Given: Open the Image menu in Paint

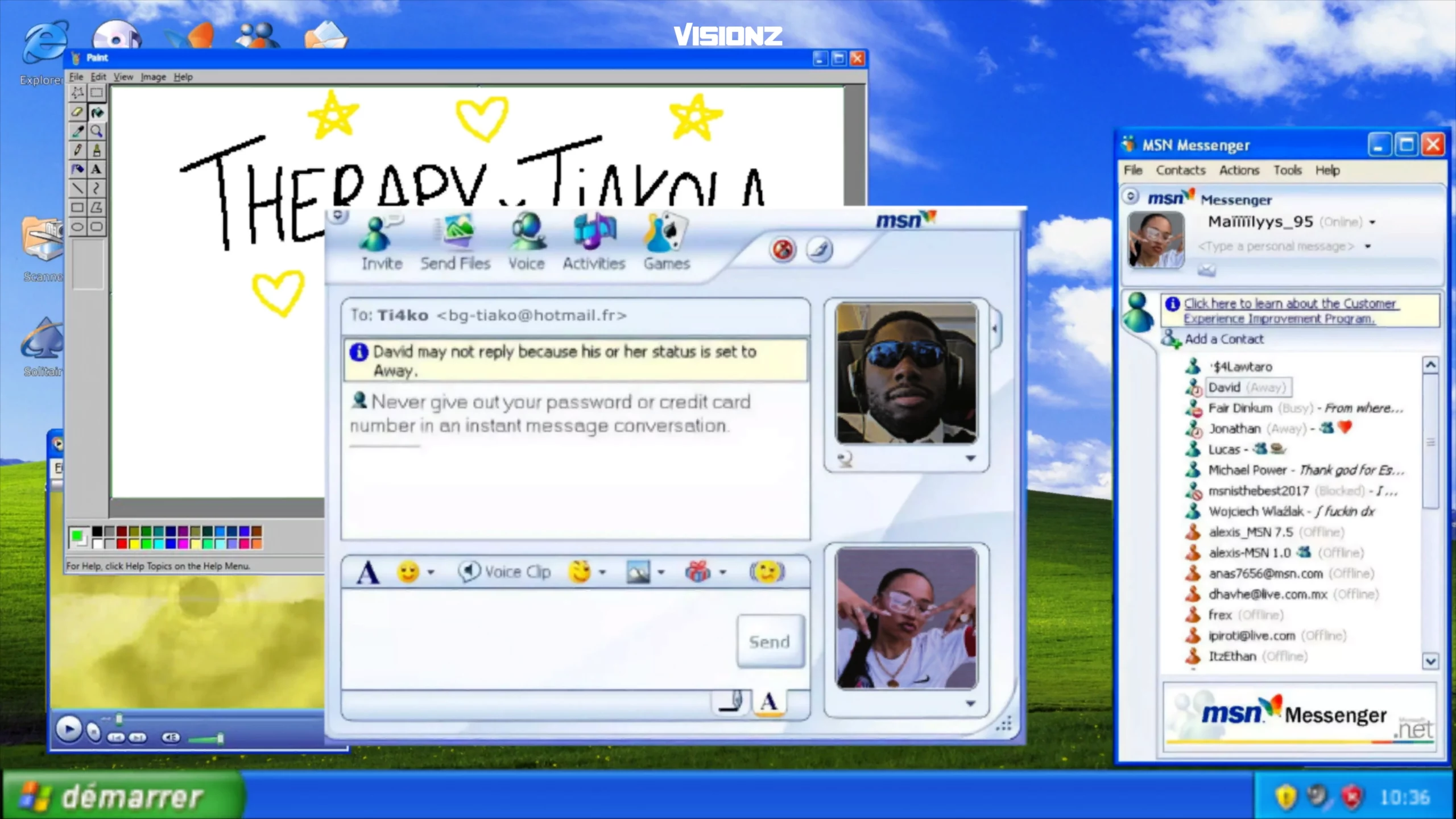Looking at the screenshot, I should pos(153,77).
